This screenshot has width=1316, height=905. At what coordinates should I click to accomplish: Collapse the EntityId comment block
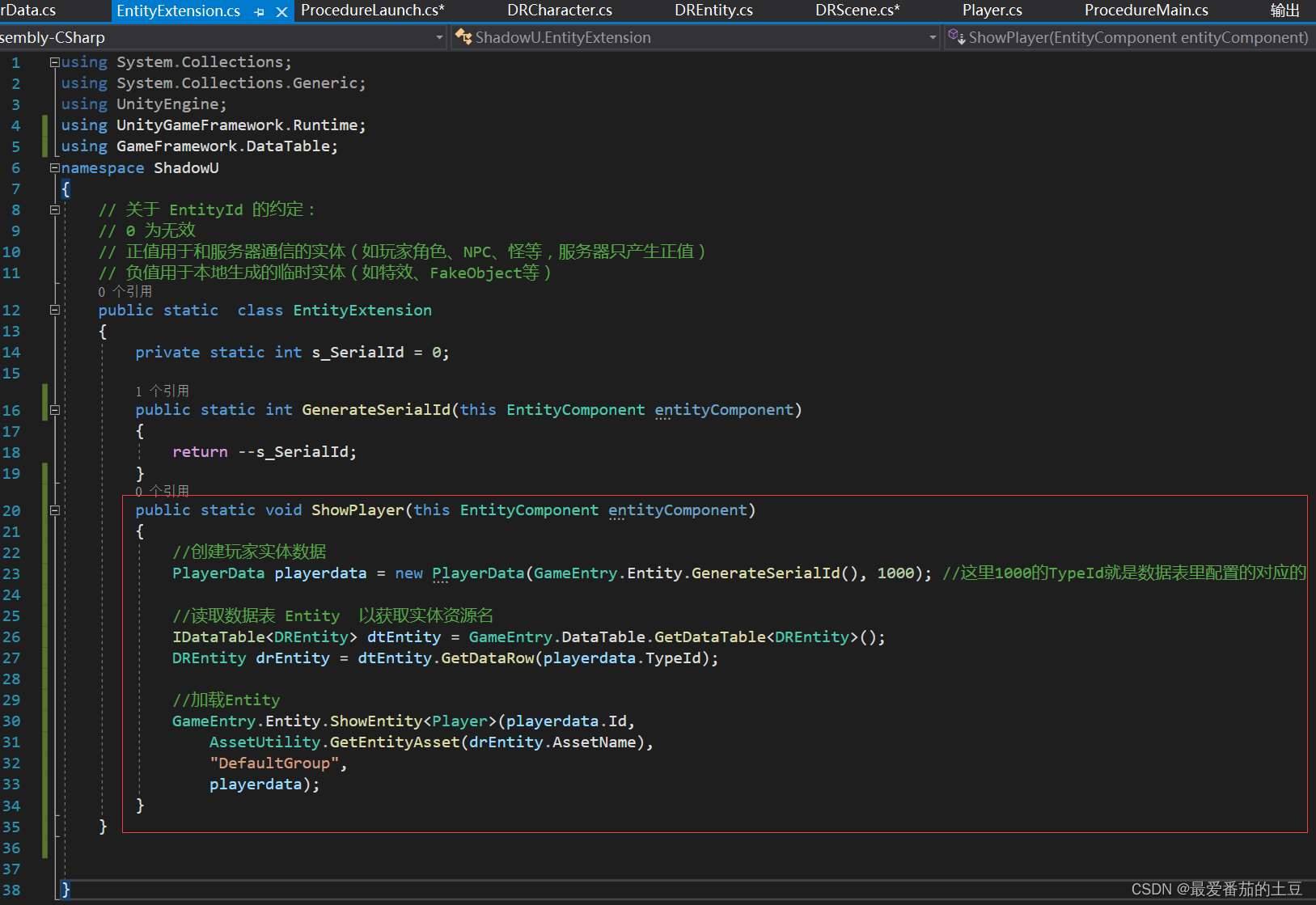tap(54, 210)
